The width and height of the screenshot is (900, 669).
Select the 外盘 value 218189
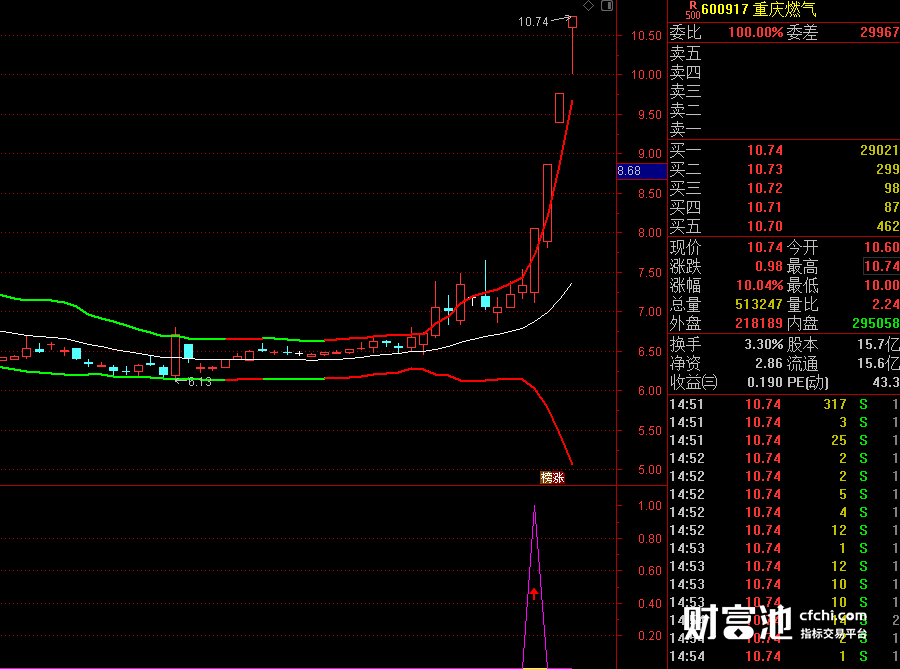point(759,323)
